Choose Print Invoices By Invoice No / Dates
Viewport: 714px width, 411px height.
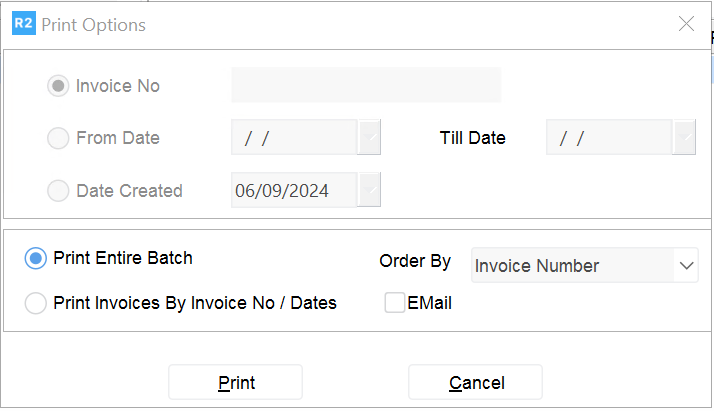click(37, 303)
